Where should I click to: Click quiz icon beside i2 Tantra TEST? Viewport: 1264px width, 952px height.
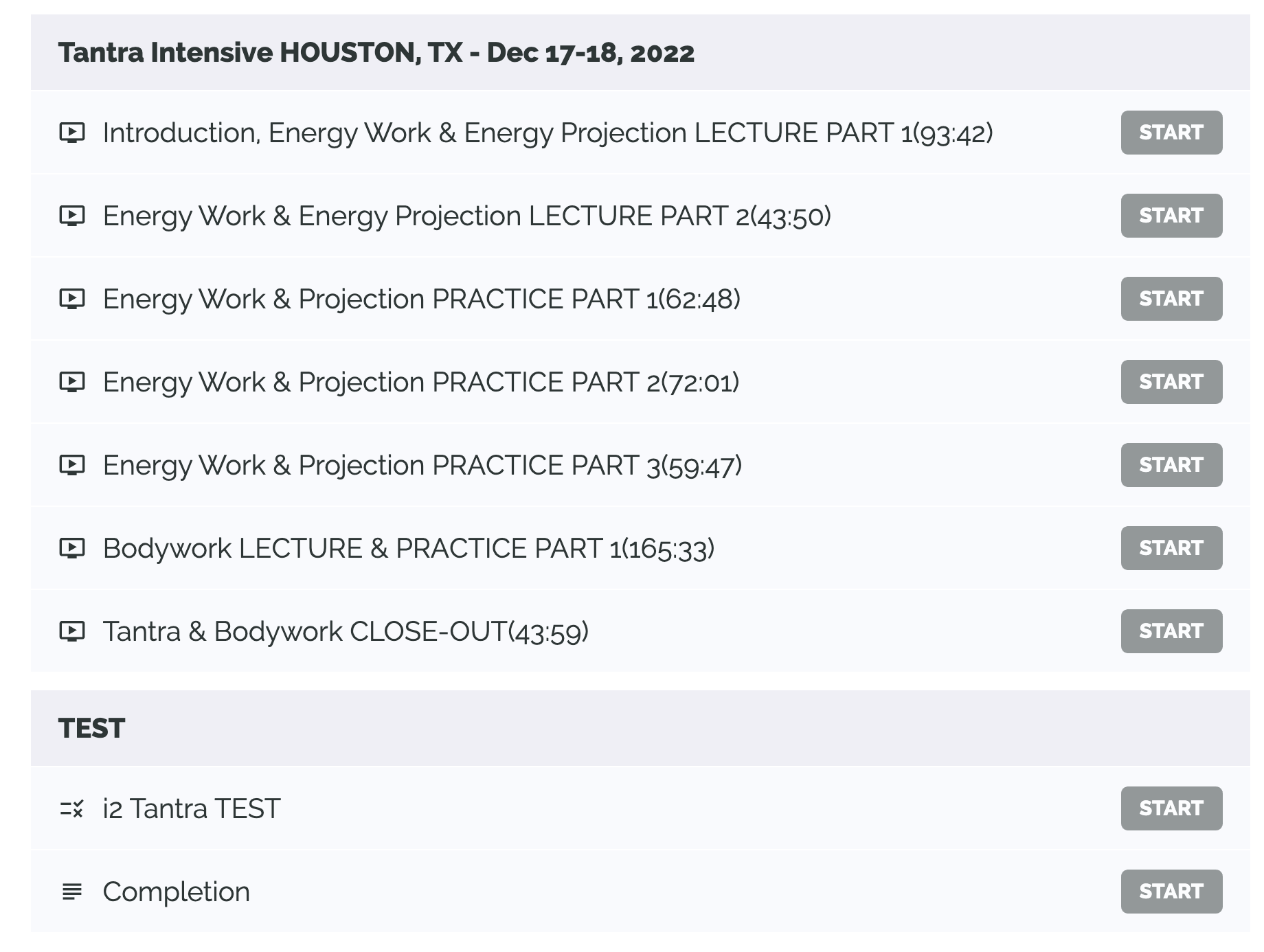point(72,809)
